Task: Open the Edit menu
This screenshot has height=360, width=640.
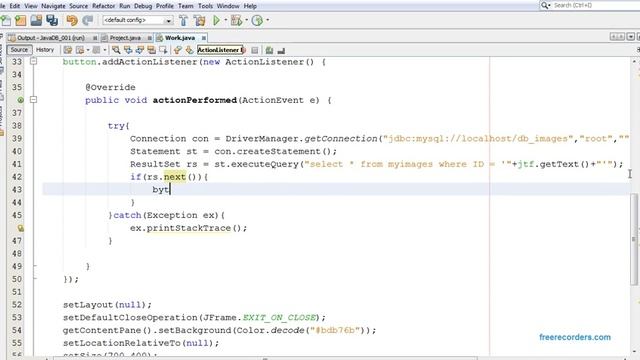Action: click(15, 6)
